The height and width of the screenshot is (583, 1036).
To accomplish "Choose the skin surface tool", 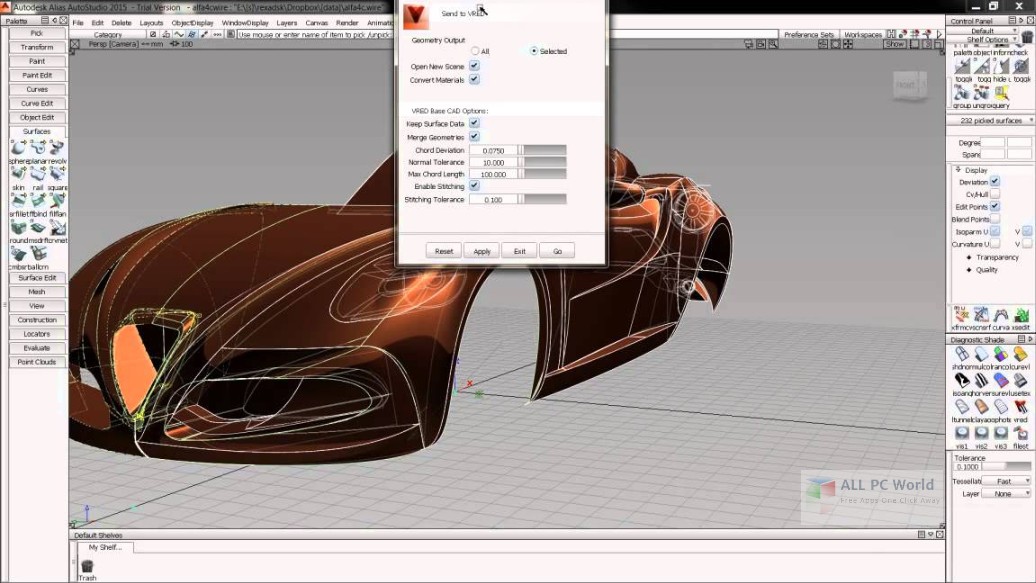I will (x=18, y=174).
